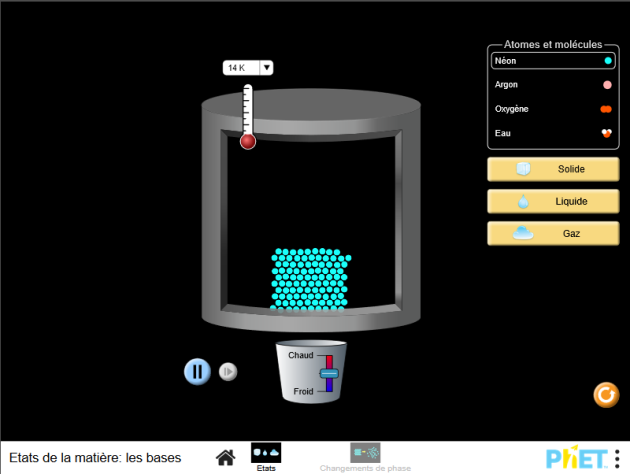
Task: Click the Atomes et molécules panel title
Action: [553, 44]
